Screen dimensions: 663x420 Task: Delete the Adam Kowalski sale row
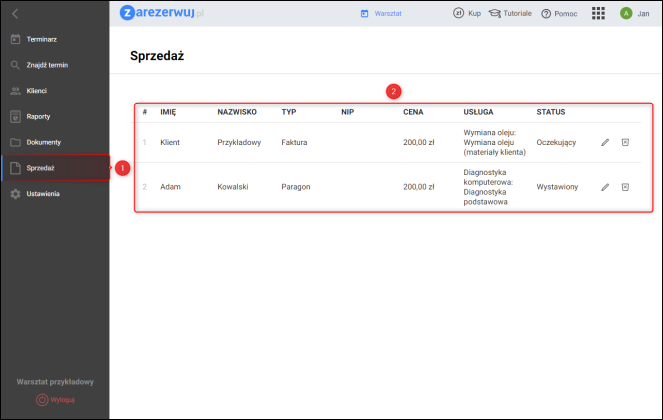[x=625, y=187]
